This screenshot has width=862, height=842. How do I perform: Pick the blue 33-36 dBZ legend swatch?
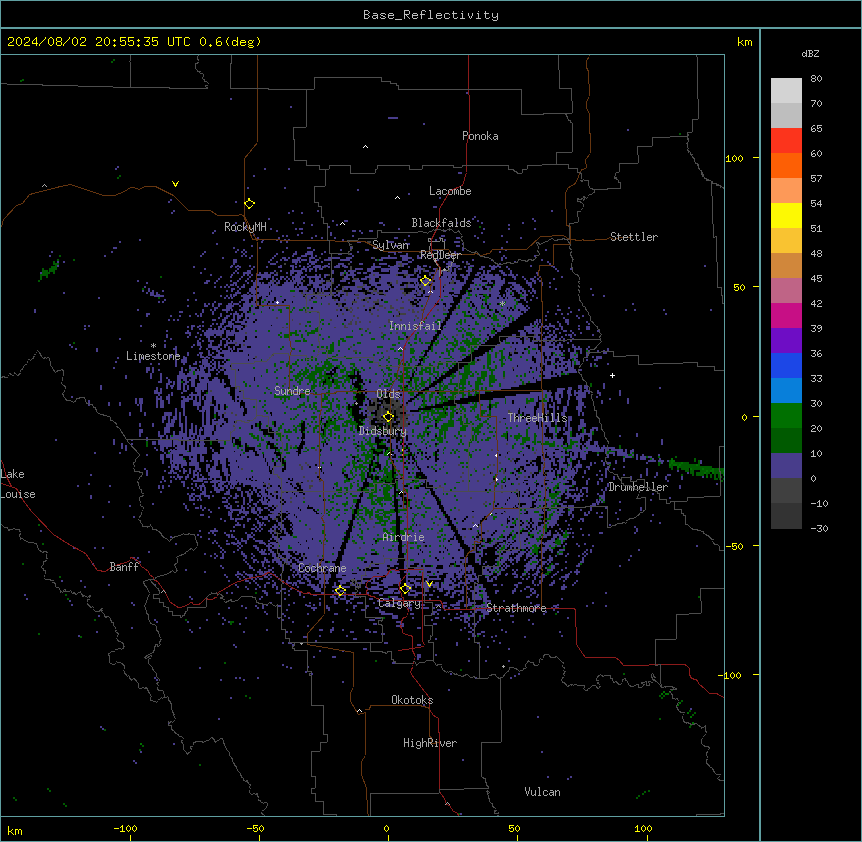click(786, 365)
